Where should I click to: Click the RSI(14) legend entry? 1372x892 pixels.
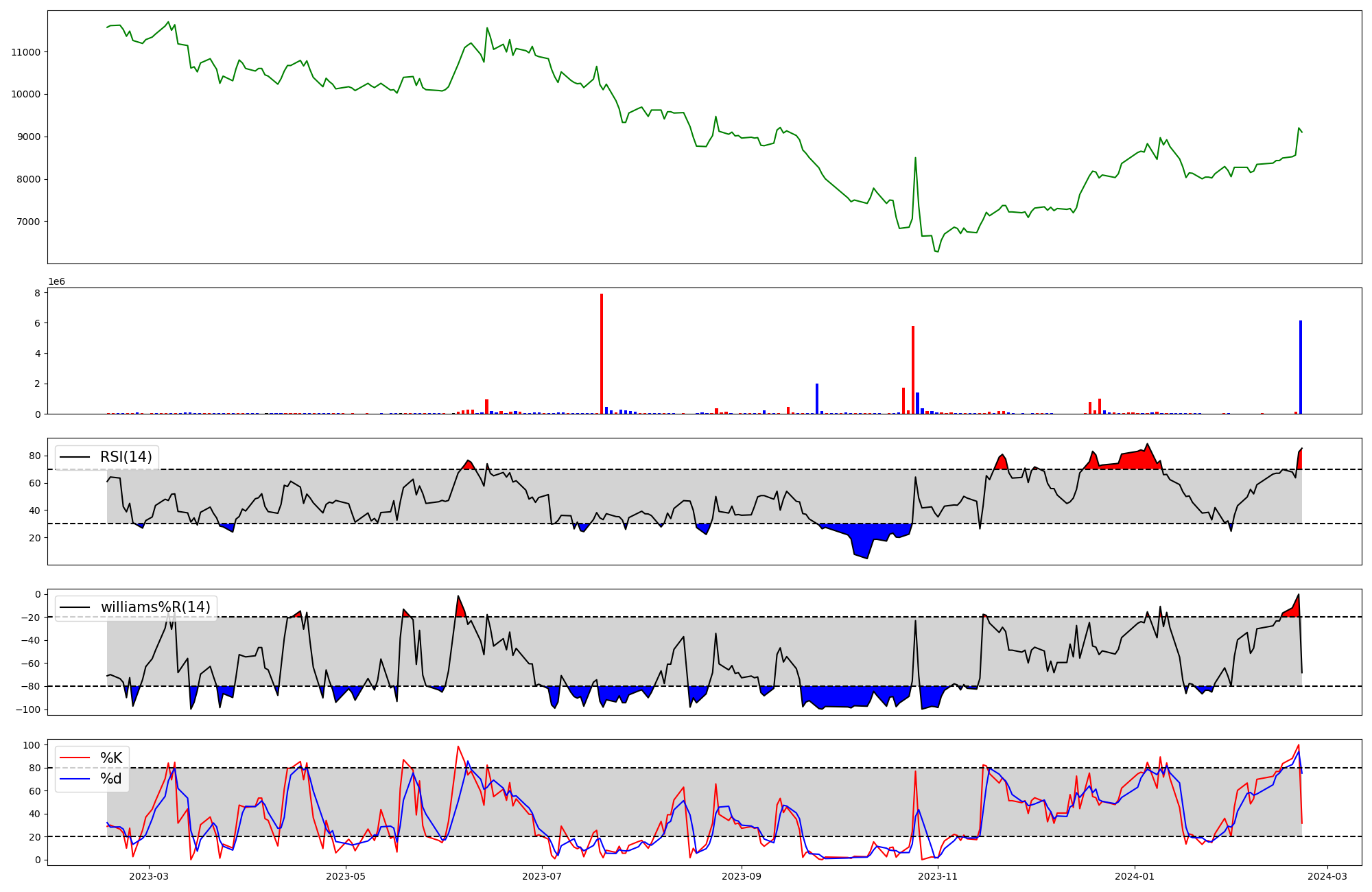126,457
